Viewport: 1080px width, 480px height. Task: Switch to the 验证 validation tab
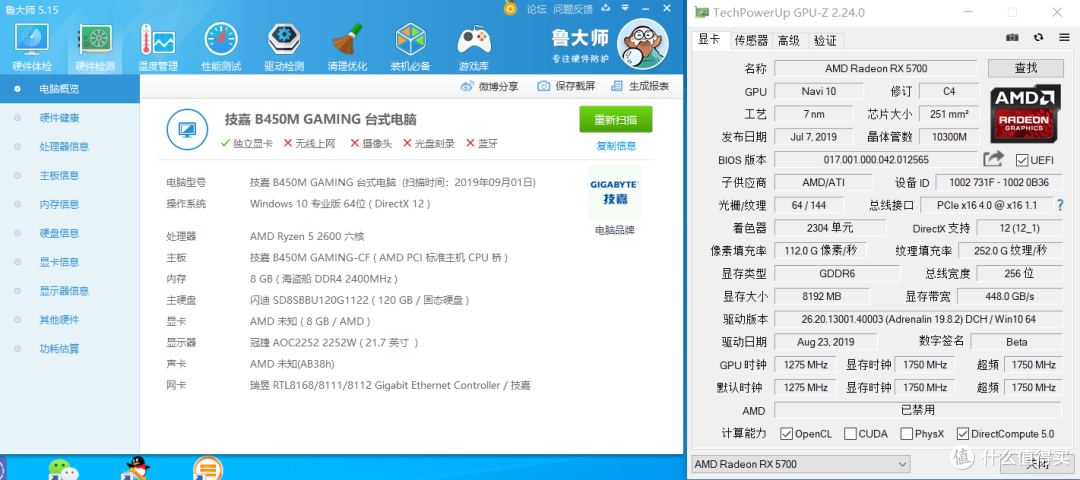pos(825,41)
